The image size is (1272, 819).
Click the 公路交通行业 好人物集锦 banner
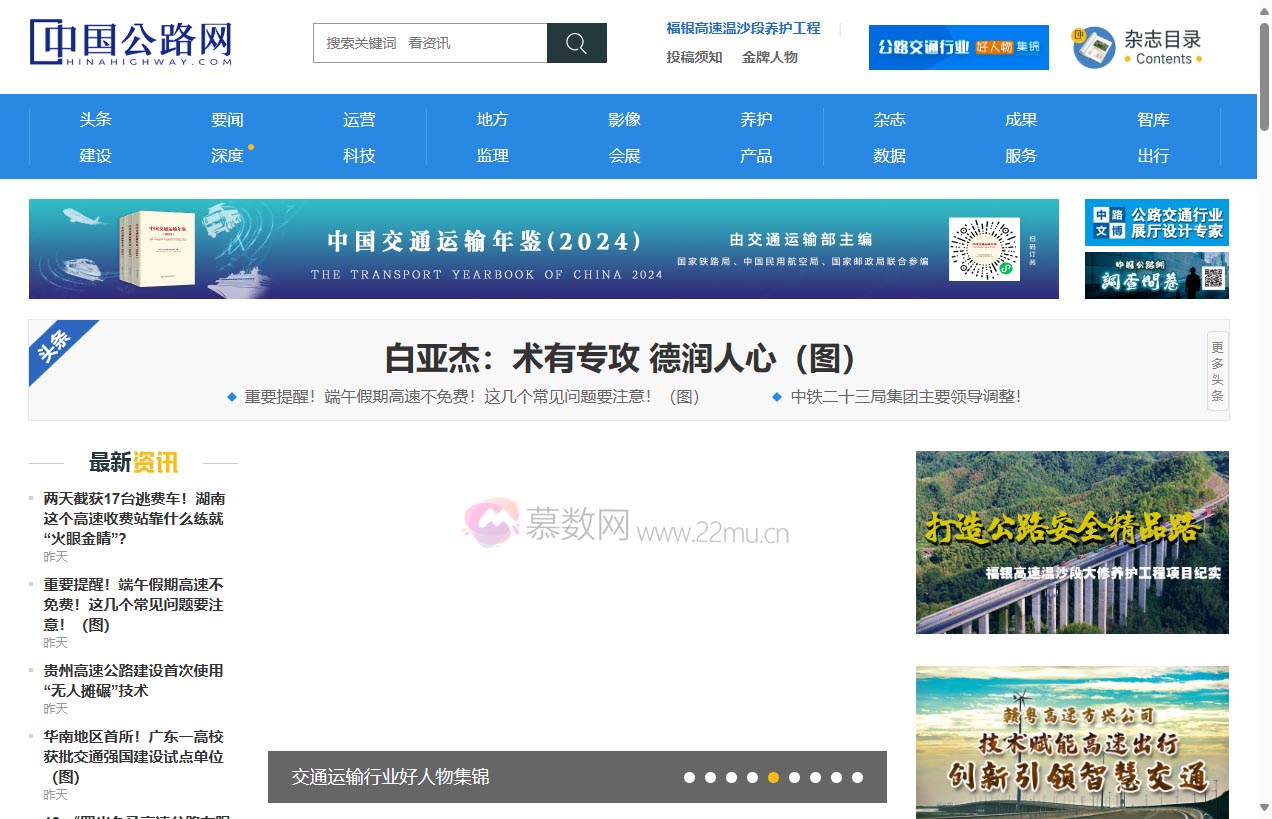958,47
